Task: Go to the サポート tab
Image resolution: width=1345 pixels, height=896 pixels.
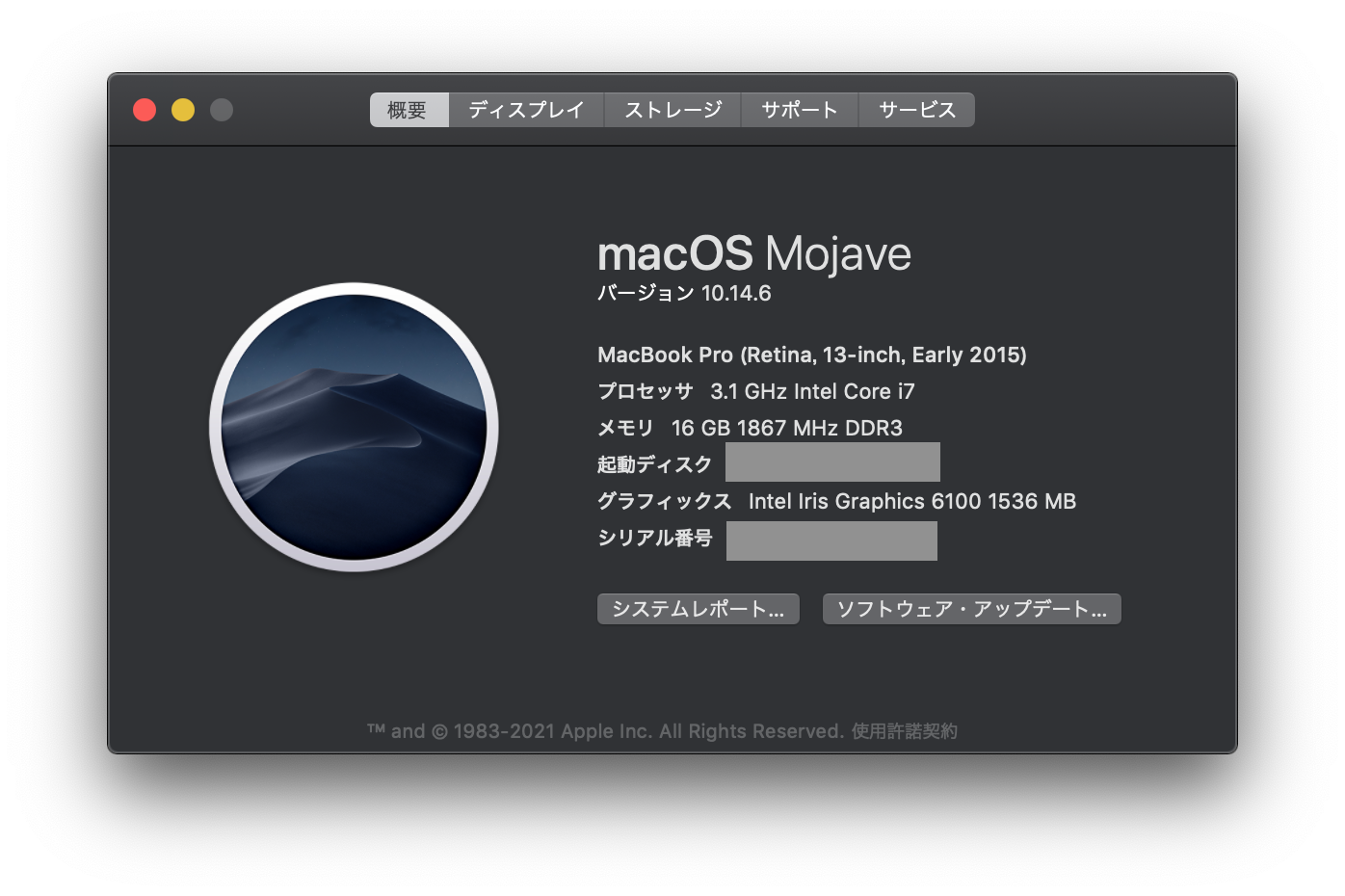Action: (x=800, y=110)
